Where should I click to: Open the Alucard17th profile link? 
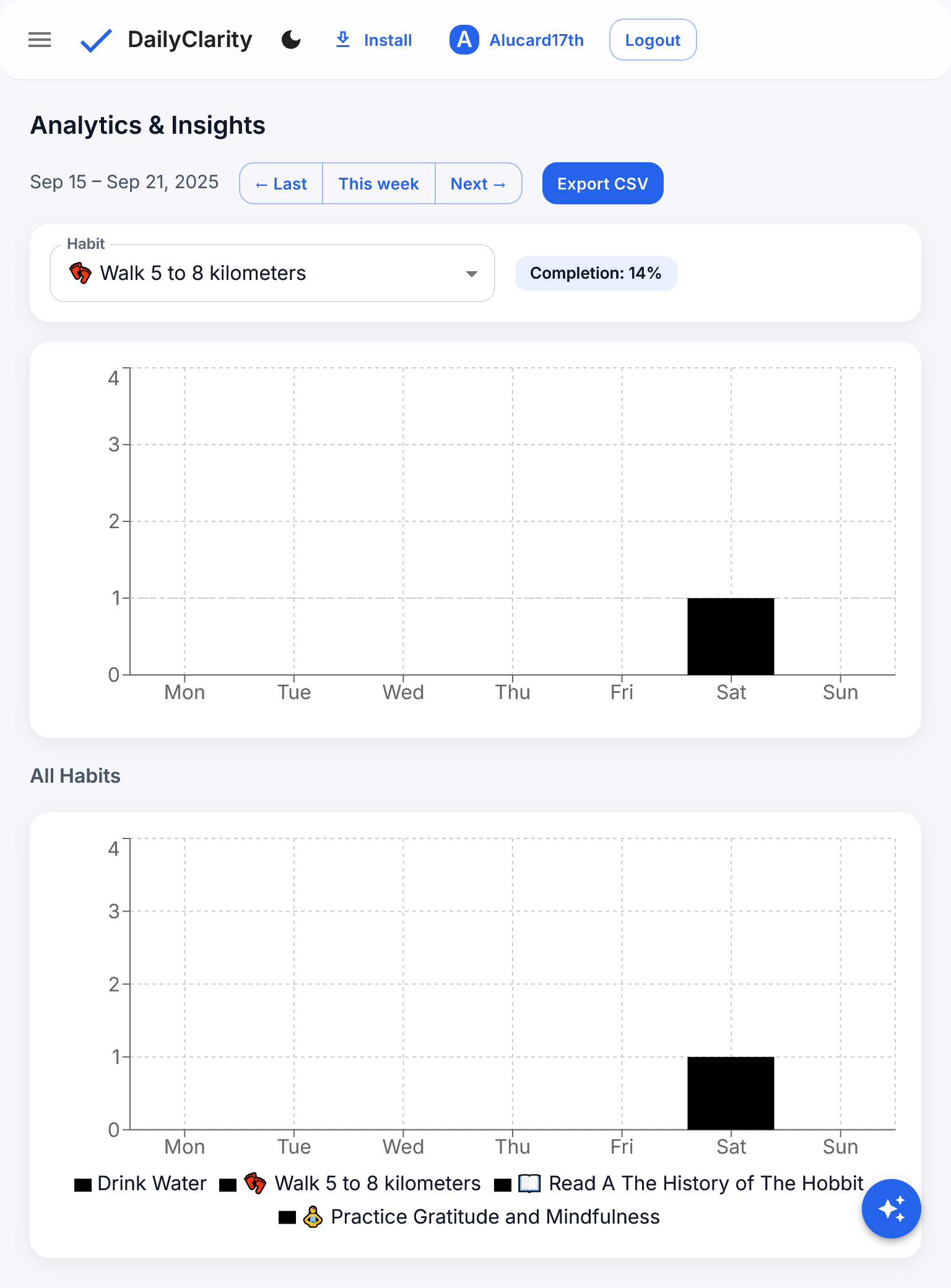point(536,40)
